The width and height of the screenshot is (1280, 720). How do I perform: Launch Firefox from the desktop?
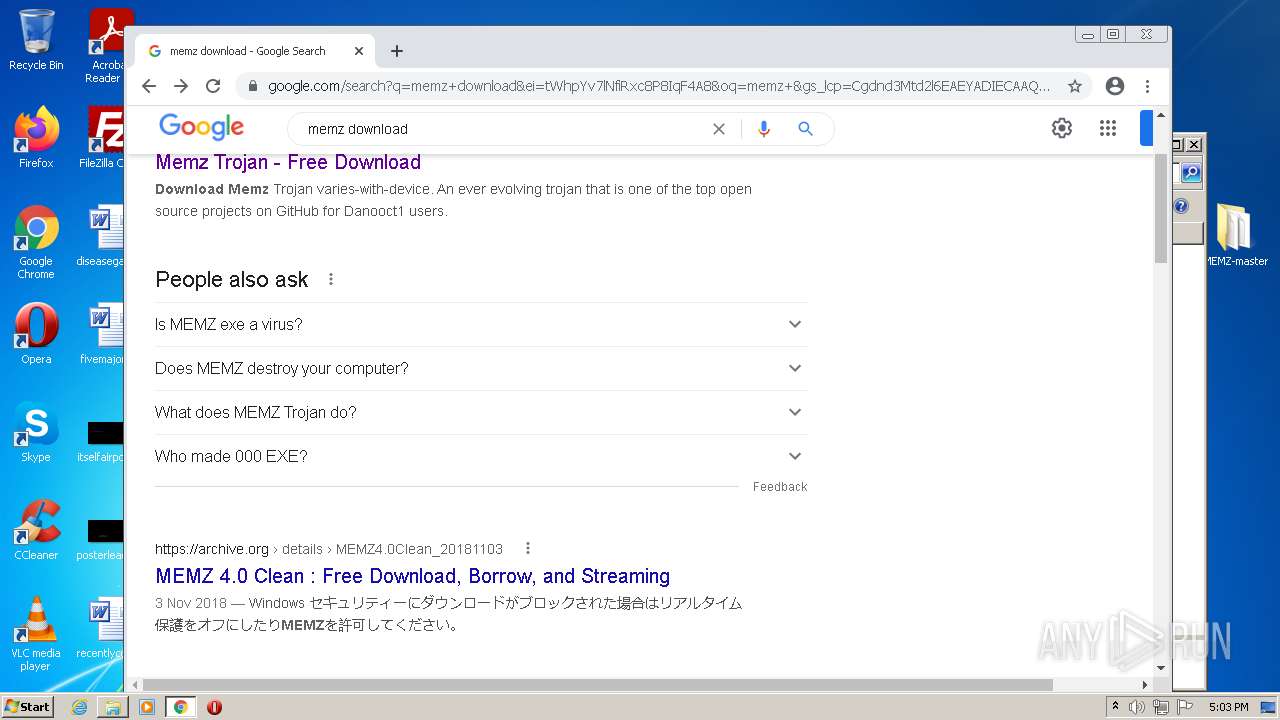click(x=36, y=137)
